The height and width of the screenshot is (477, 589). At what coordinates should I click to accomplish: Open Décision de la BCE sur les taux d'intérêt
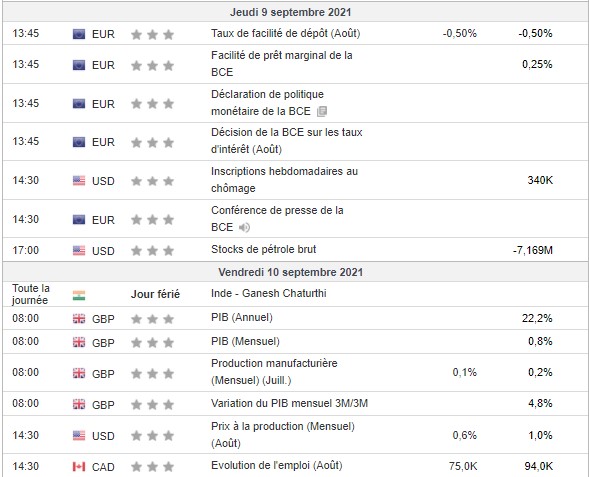point(287,141)
